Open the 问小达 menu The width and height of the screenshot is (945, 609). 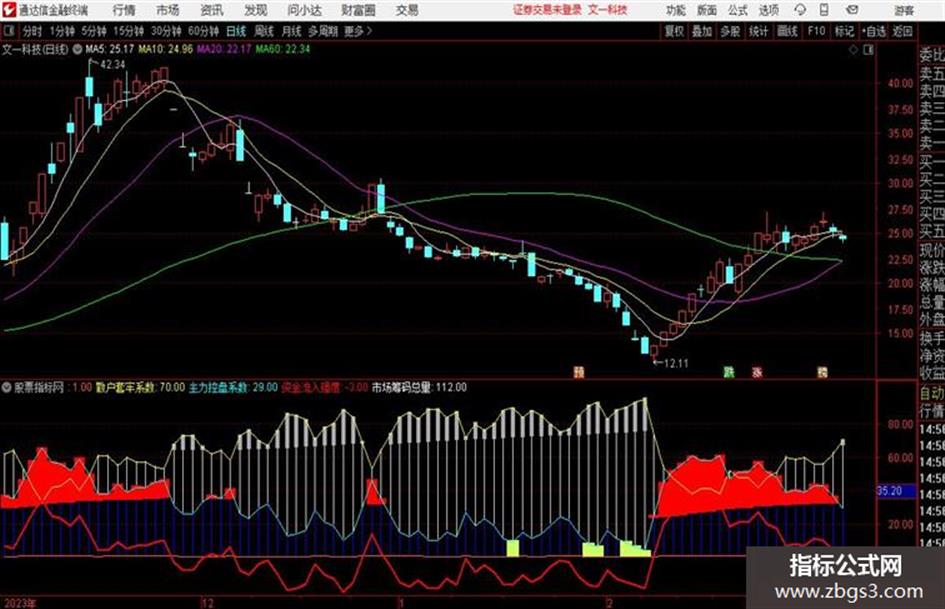pos(304,10)
